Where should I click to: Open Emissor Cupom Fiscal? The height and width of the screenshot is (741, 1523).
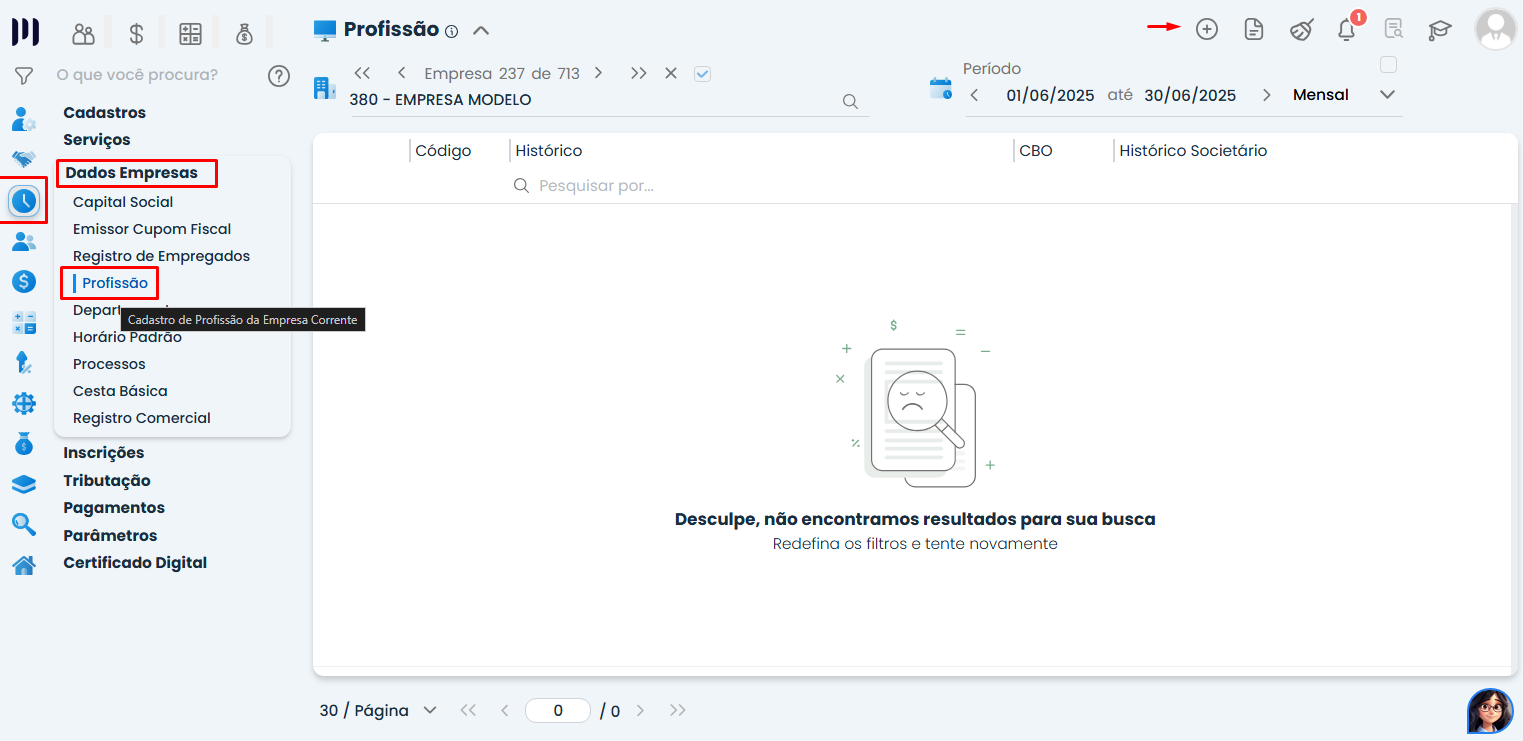coord(152,229)
